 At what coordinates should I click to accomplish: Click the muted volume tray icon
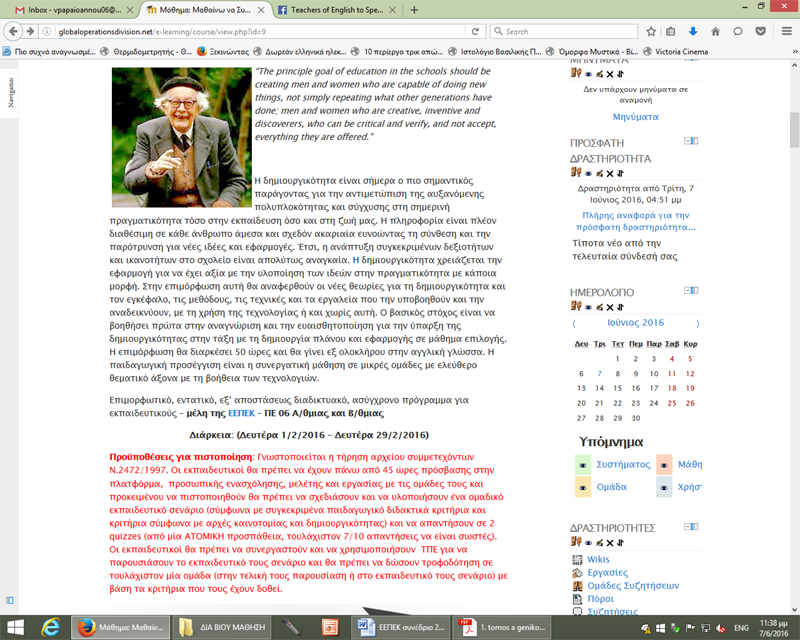pyautogui.click(x=721, y=628)
